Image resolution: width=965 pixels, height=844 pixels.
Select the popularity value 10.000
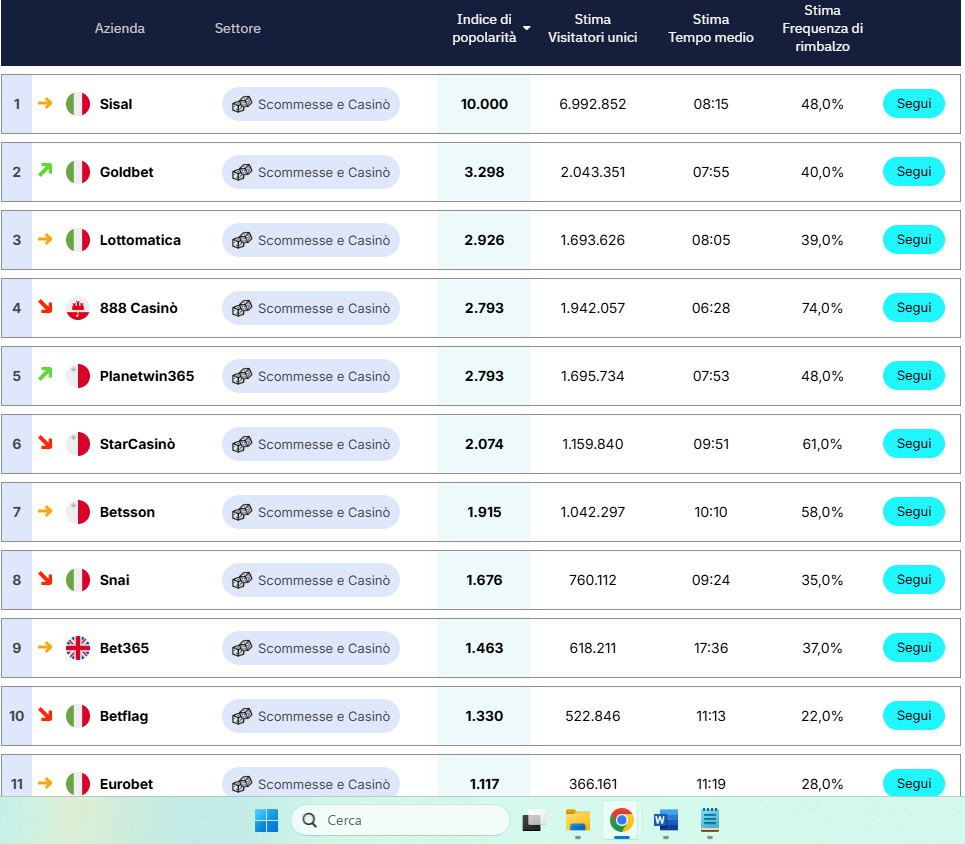point(484,104)
